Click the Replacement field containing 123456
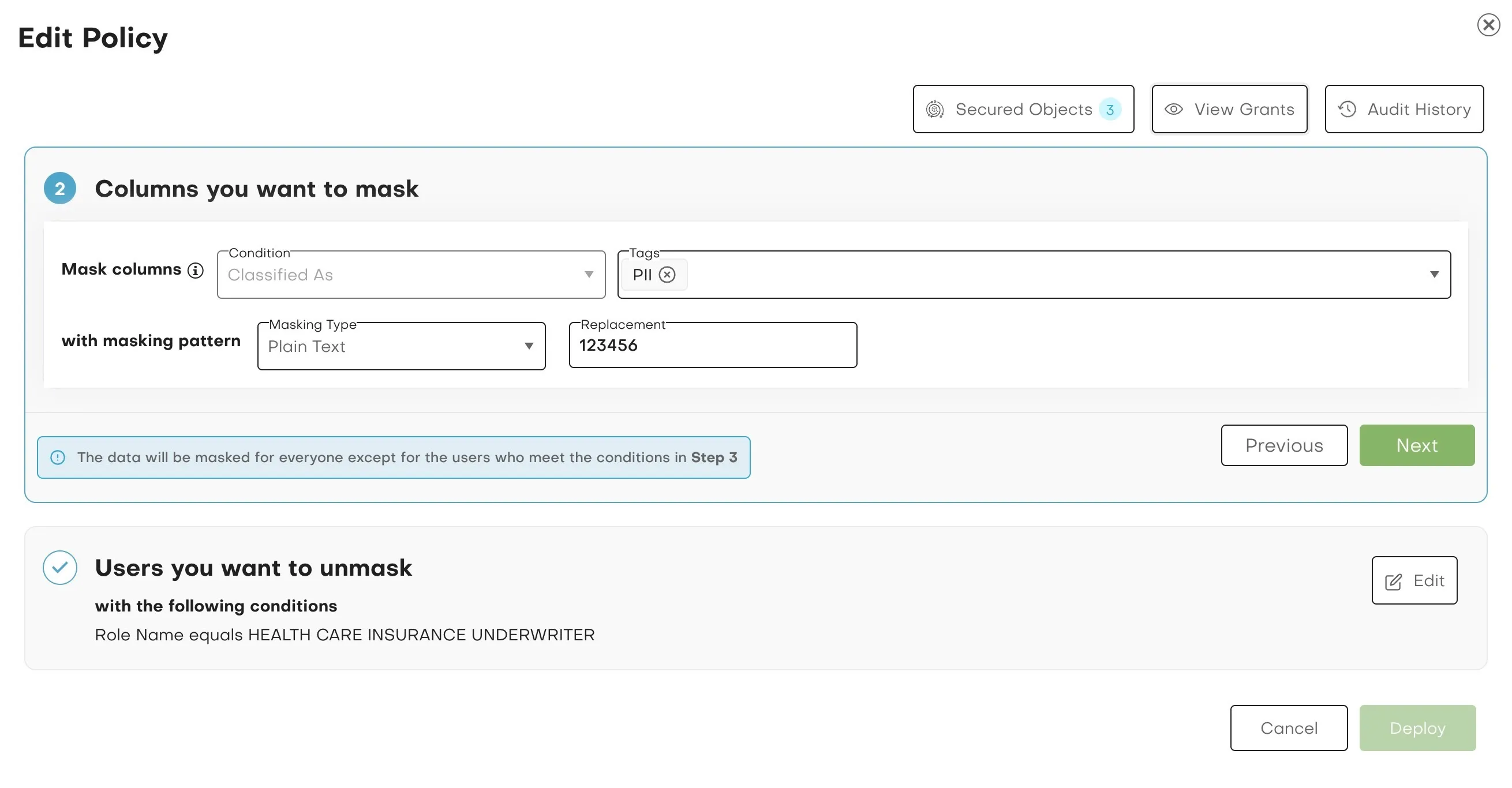The width and height of the screenshot is (1512, 788). (713, 346)
